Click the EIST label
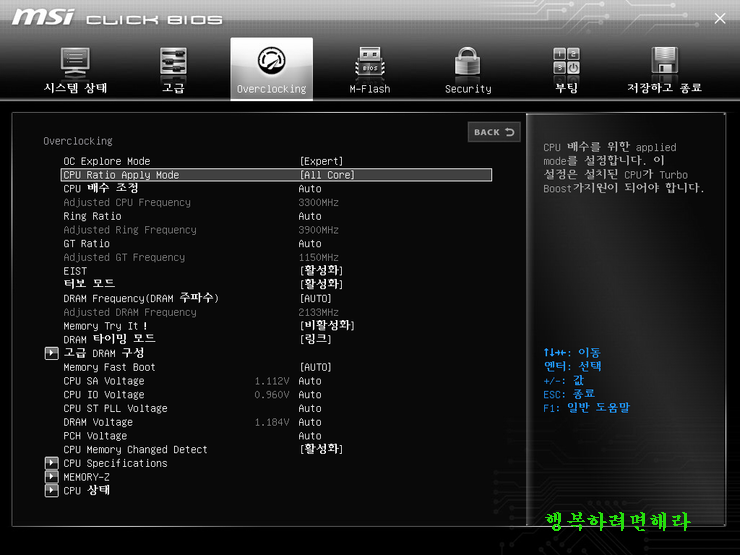This screenshot has height=555, width=740. [75, 271]
